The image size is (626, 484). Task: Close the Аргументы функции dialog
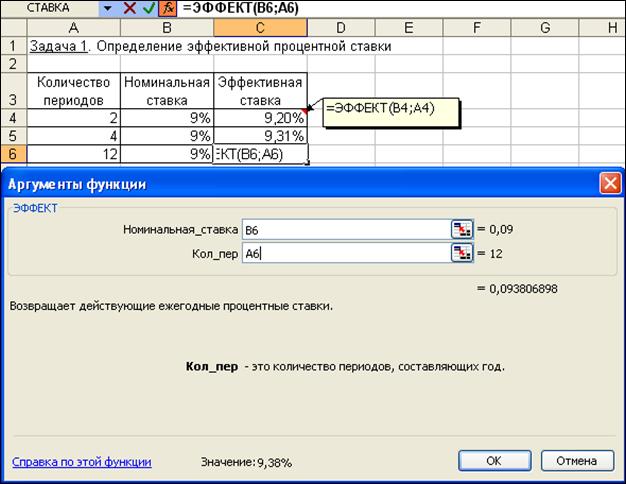tap(610, 184)
